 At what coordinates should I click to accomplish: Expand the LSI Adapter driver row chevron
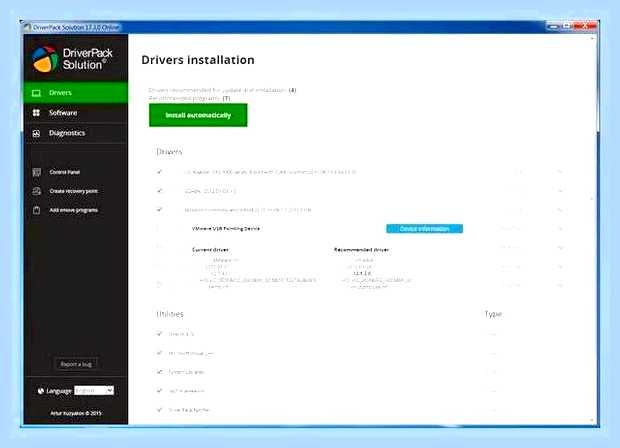pos(560,172)
